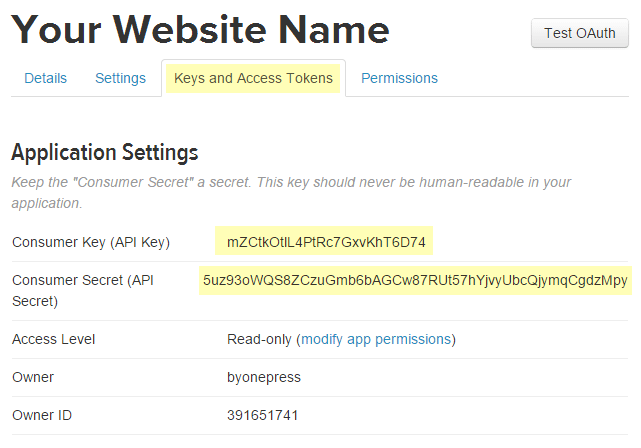Viewport: 641px width, 448px height.
Task: Go to the Permissions tab
Action: [x=399, y=78]
